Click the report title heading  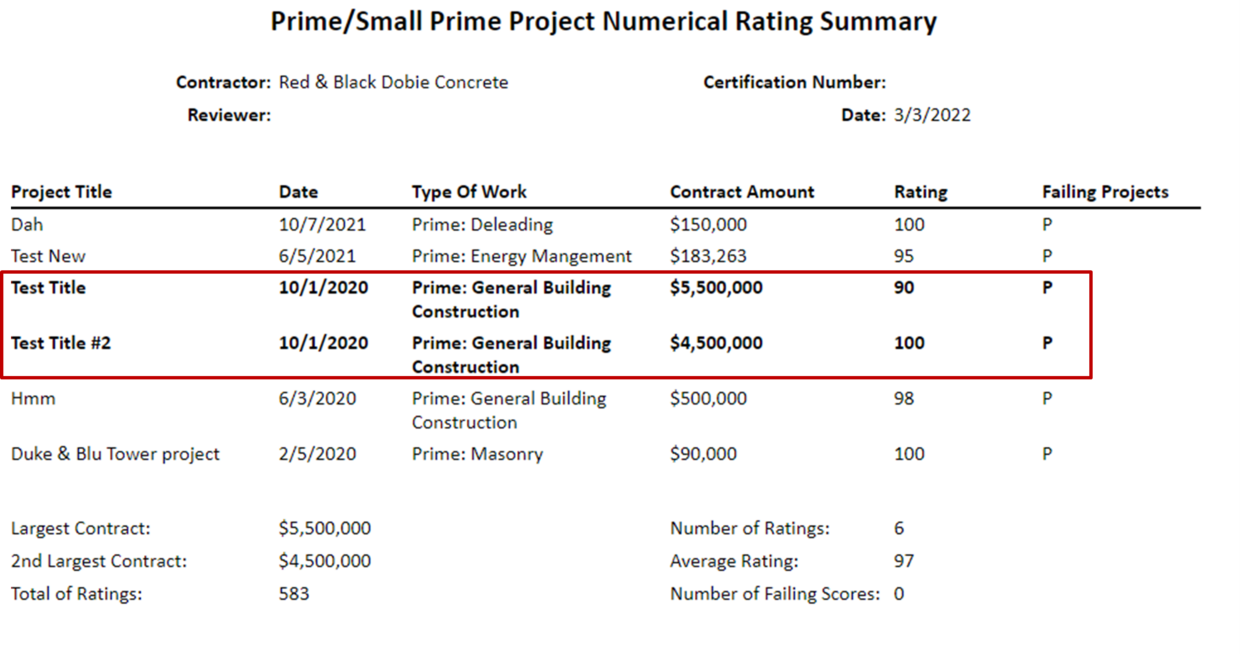[603, 22]
